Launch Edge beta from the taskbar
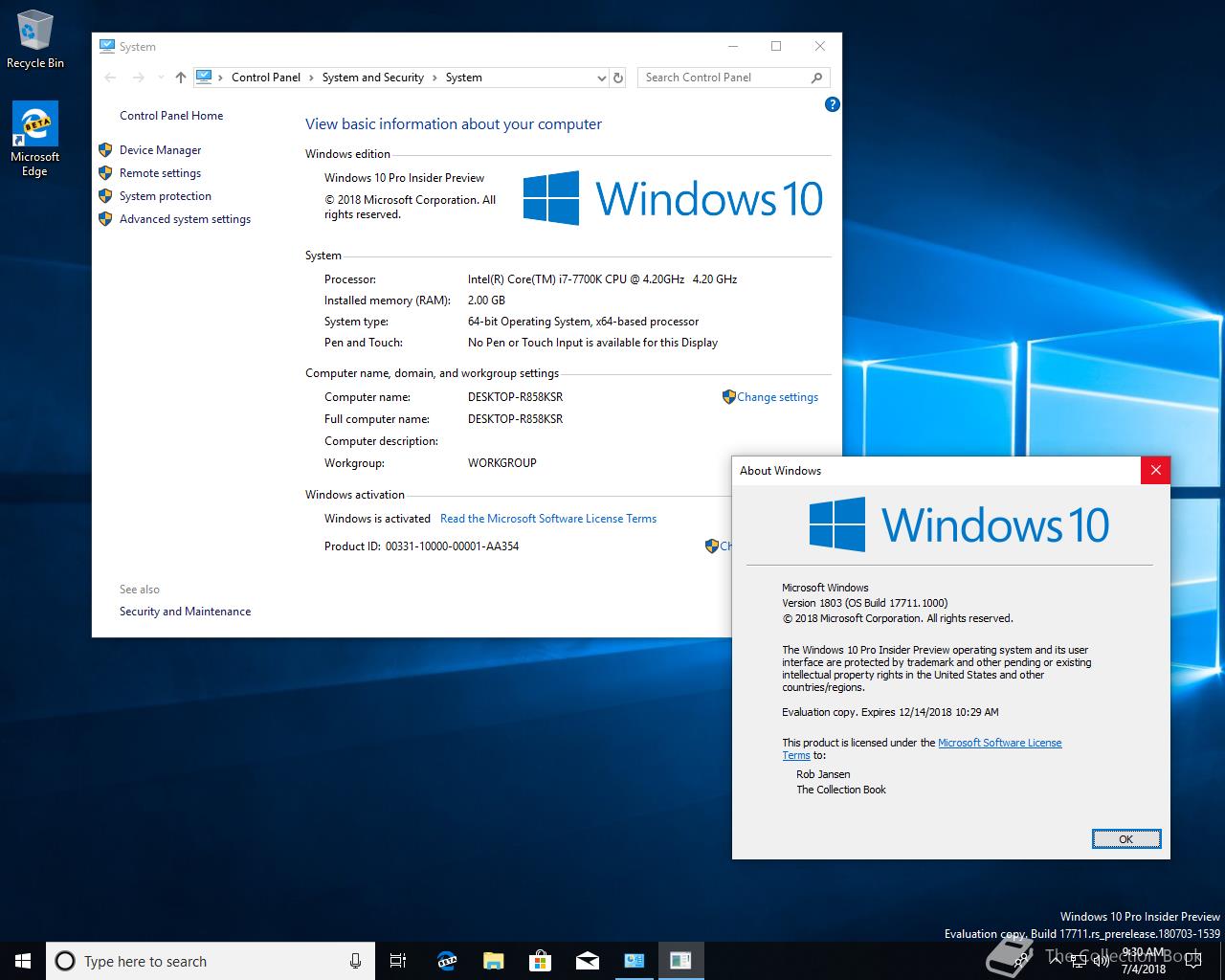Screen dimensions: 1225x980 click(447, 961)
